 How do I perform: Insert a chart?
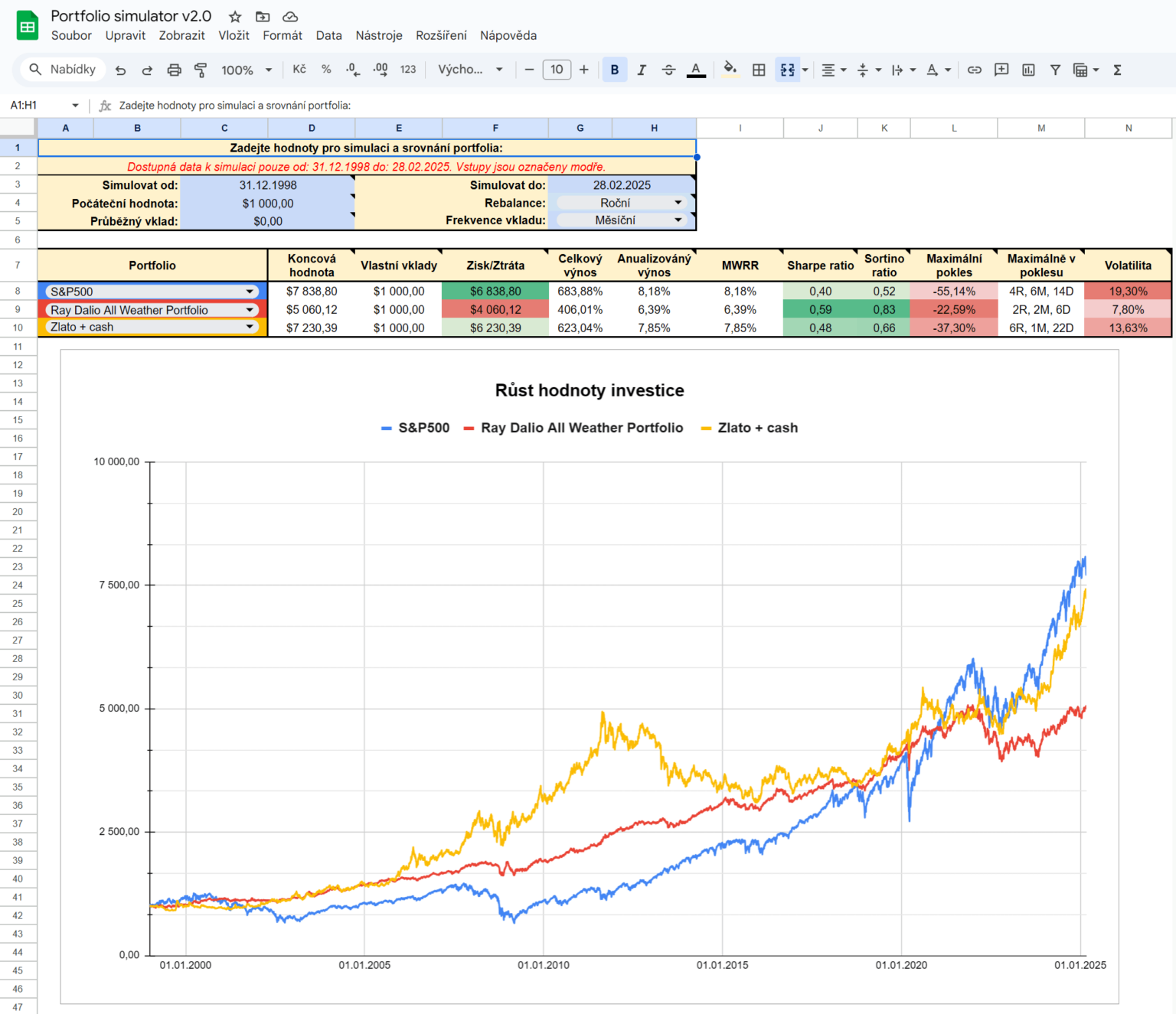coord(1027,70)
